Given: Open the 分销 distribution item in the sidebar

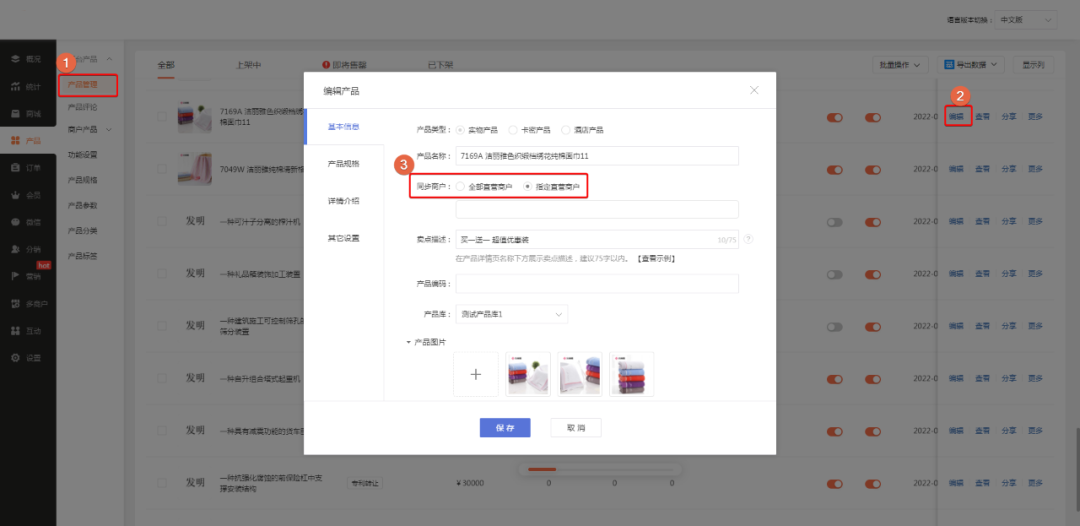Looking at the screenshot, I should coord(27,249).
